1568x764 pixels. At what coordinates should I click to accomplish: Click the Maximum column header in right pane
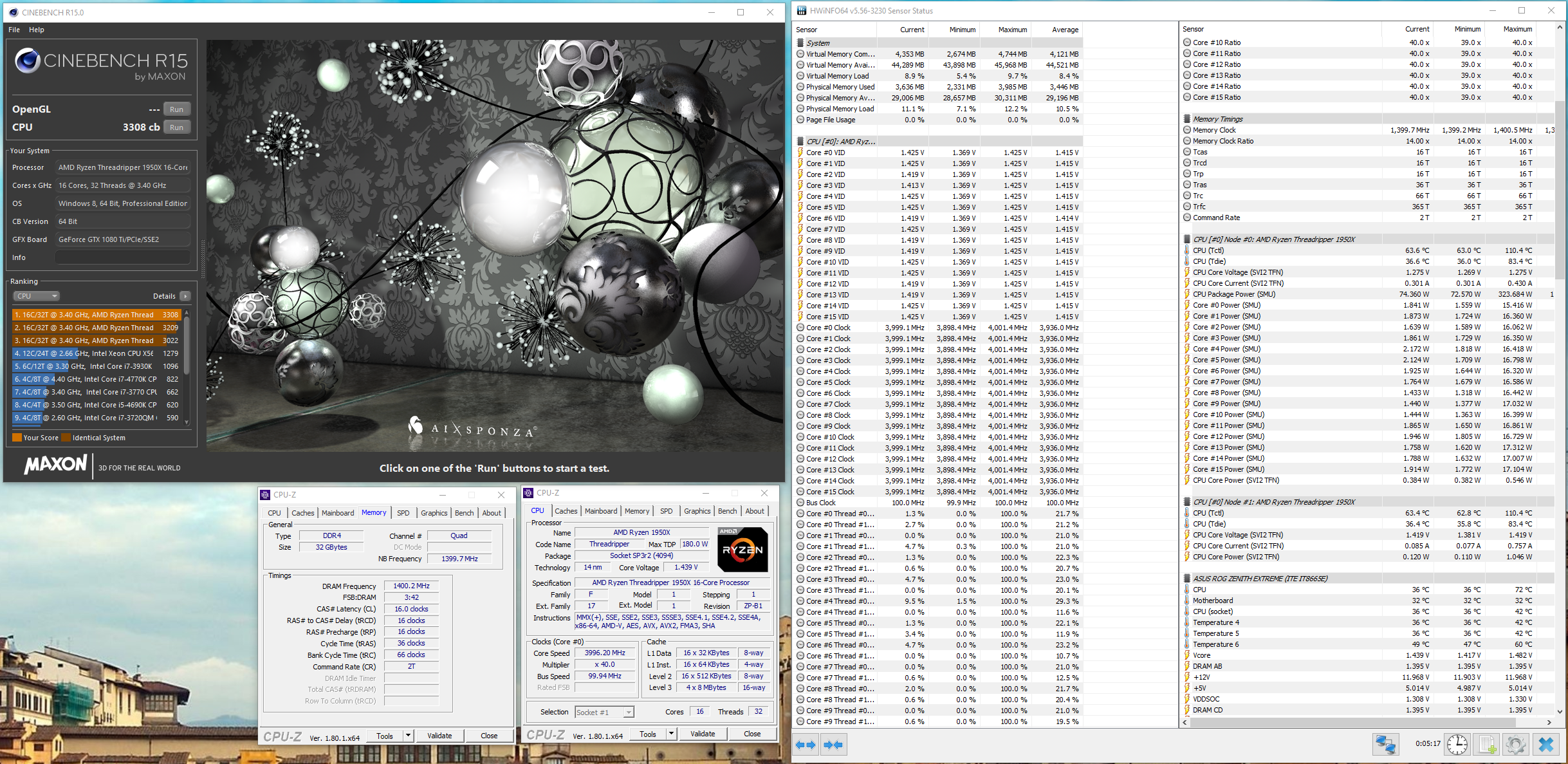tap(1511, 29)
